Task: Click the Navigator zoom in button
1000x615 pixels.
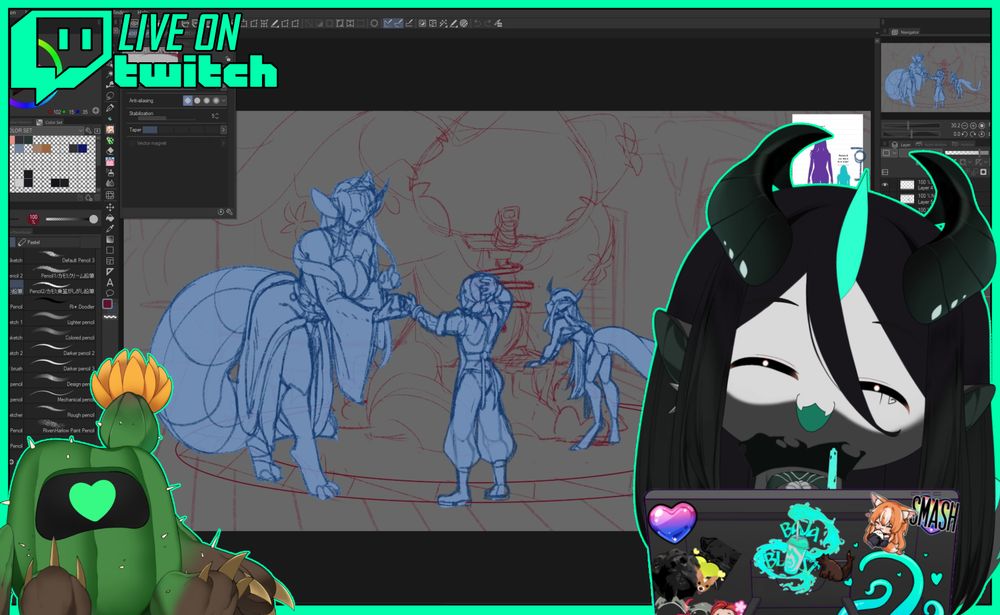Action: [973, 126]
